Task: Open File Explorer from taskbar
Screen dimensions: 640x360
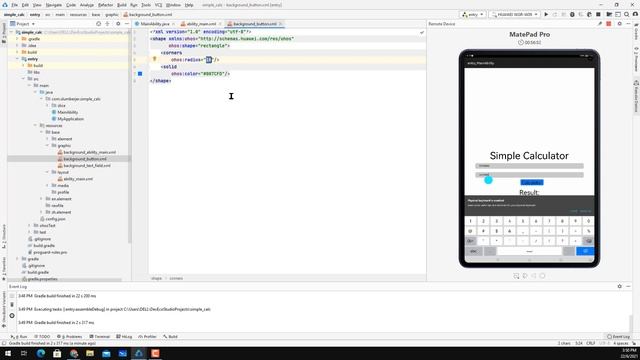Action: [90, 353]
